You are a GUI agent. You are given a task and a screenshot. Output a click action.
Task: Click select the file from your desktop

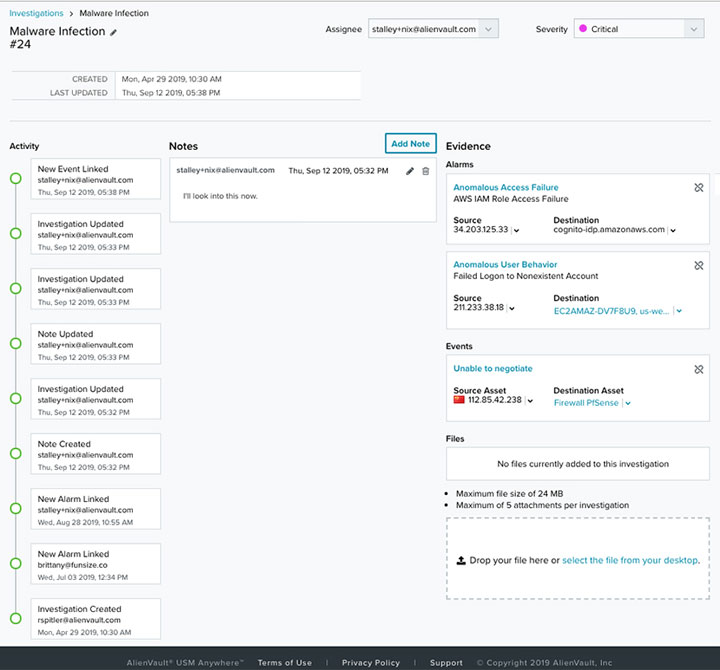tap(631, 560)
